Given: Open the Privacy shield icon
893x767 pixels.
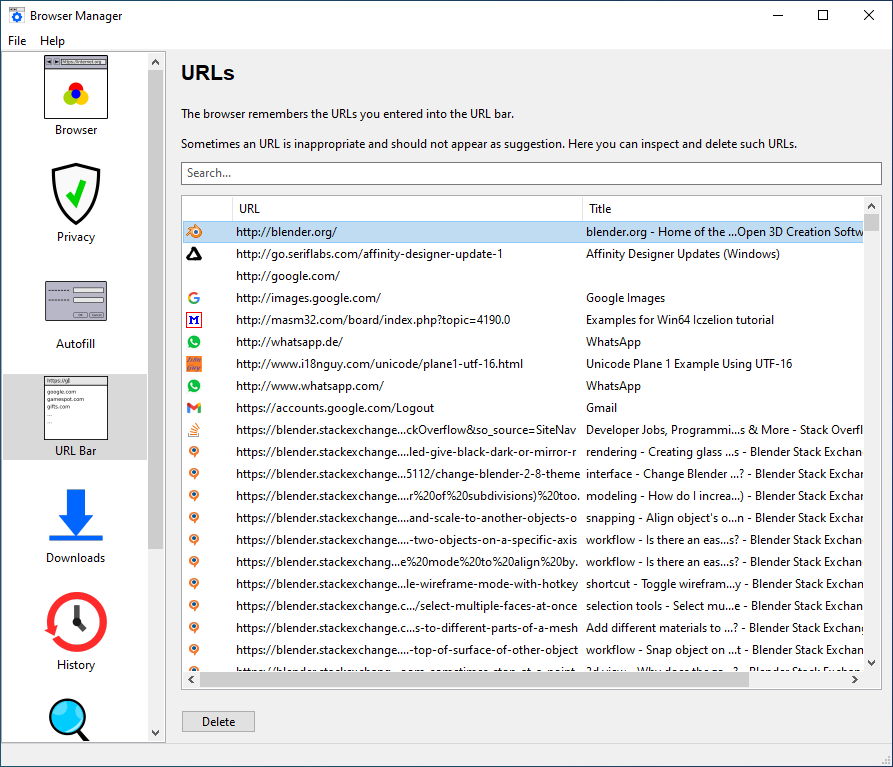Looking at the screenshot, I should [x=76, y=194].
